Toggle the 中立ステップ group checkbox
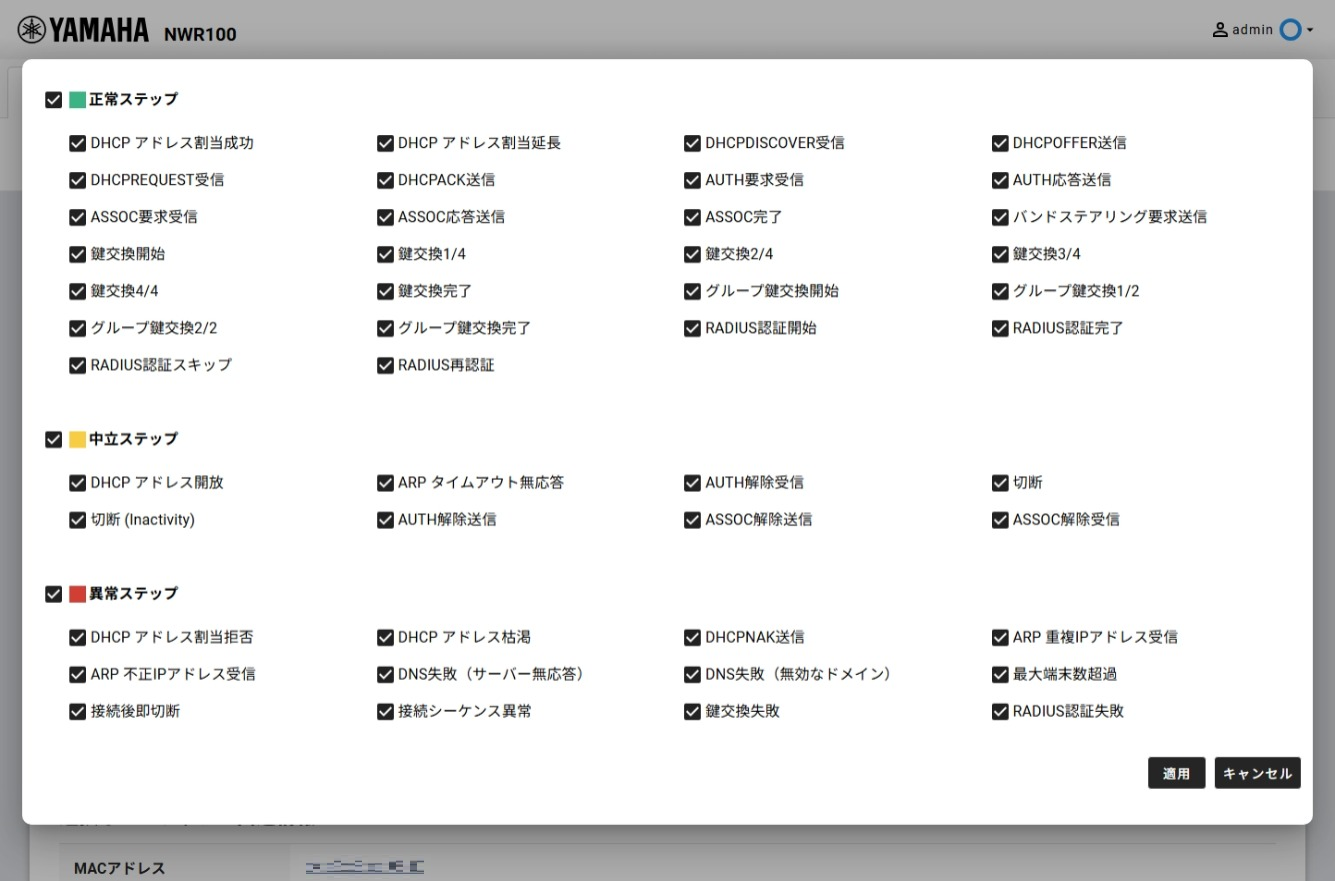The width and height of the screenshot is (1335, 881). tap(54, 439)
